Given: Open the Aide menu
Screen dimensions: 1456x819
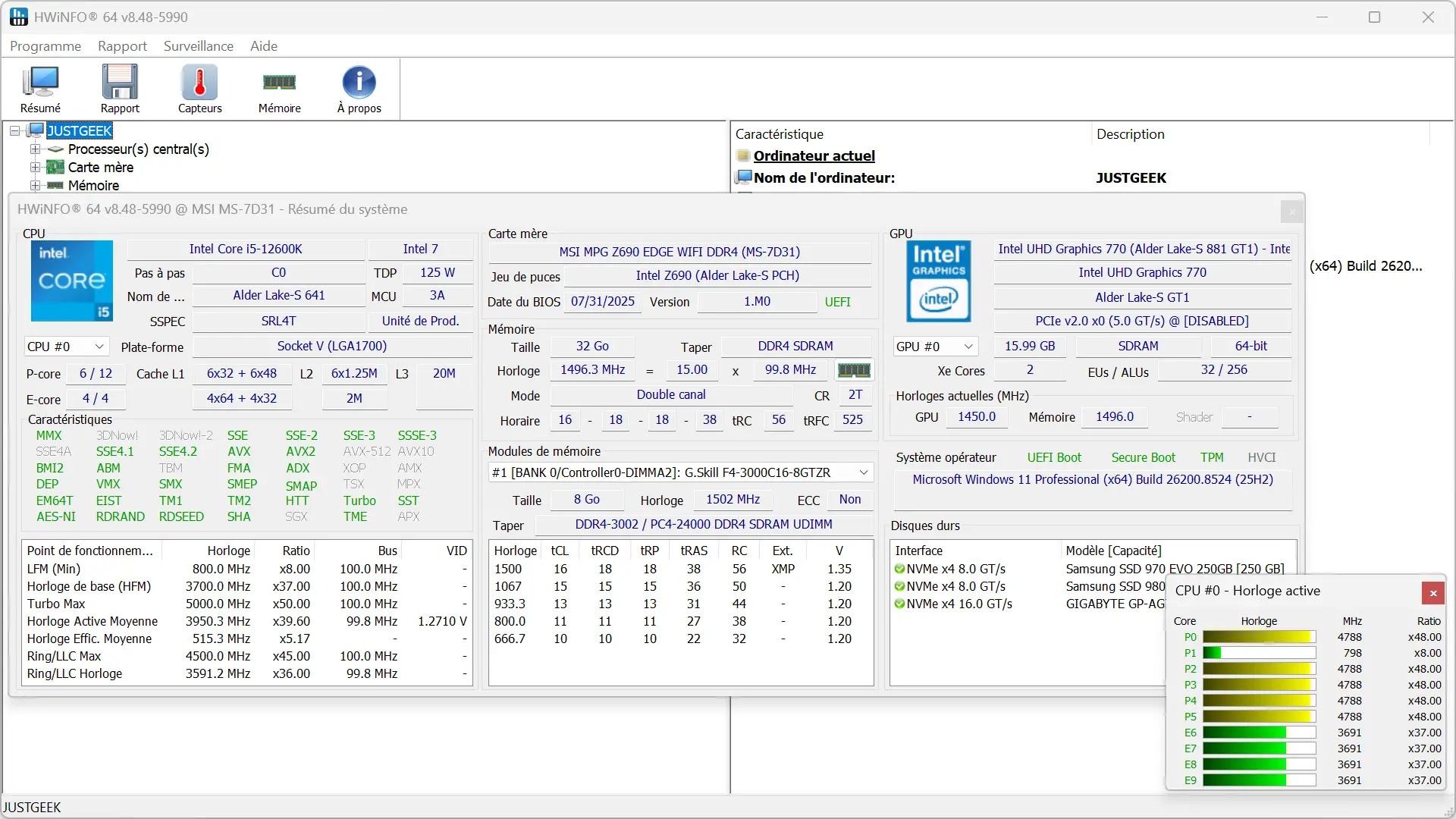Looking at the screenshot, I should (264, 46).
